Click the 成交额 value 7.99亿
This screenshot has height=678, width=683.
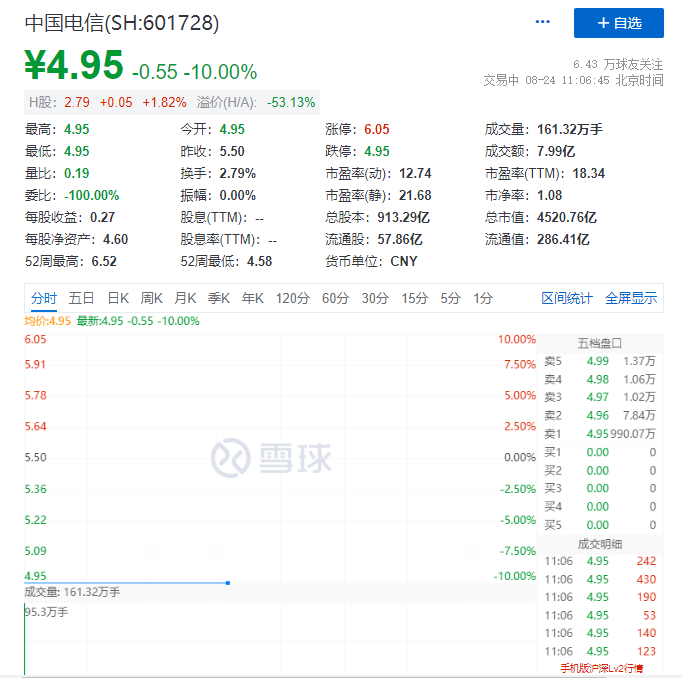tap(556, 152)
